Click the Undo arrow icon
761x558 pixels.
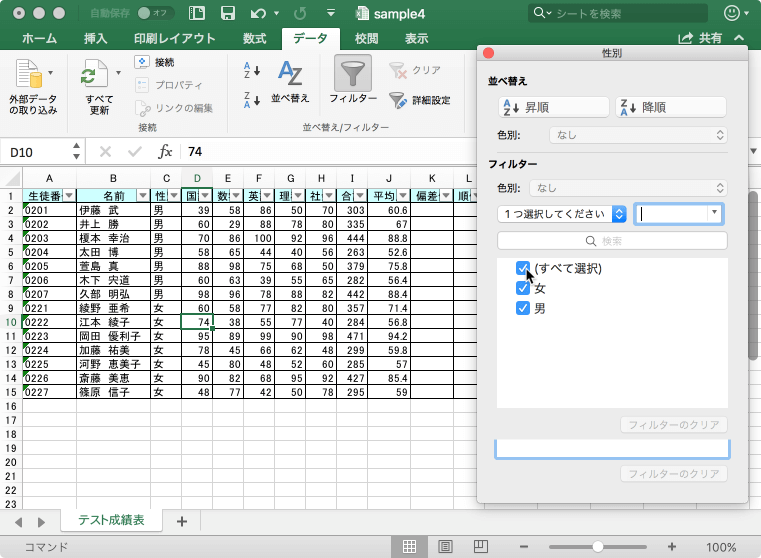click(258, 13)
